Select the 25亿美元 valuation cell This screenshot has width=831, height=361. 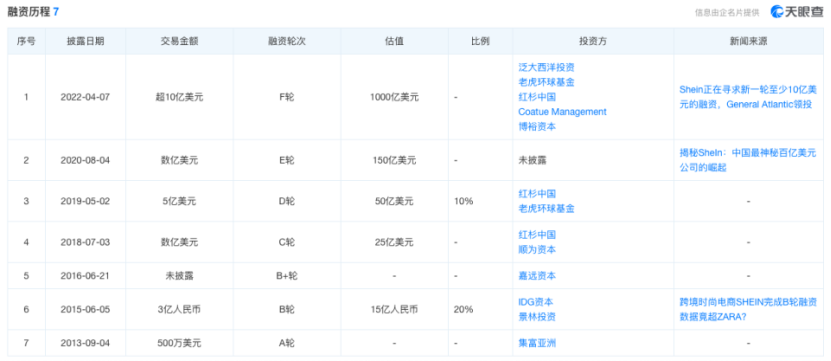pos(394,242)
